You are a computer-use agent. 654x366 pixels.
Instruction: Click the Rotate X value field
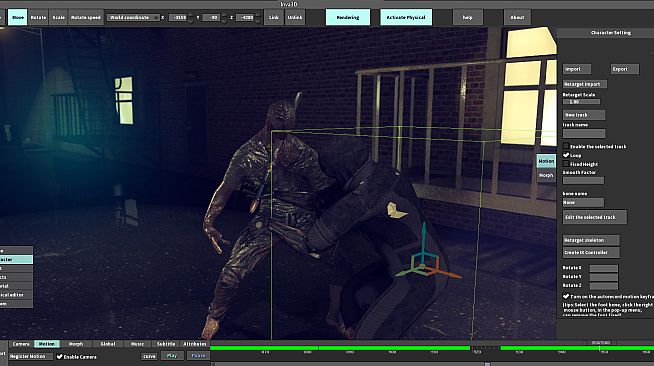[604, 268]
